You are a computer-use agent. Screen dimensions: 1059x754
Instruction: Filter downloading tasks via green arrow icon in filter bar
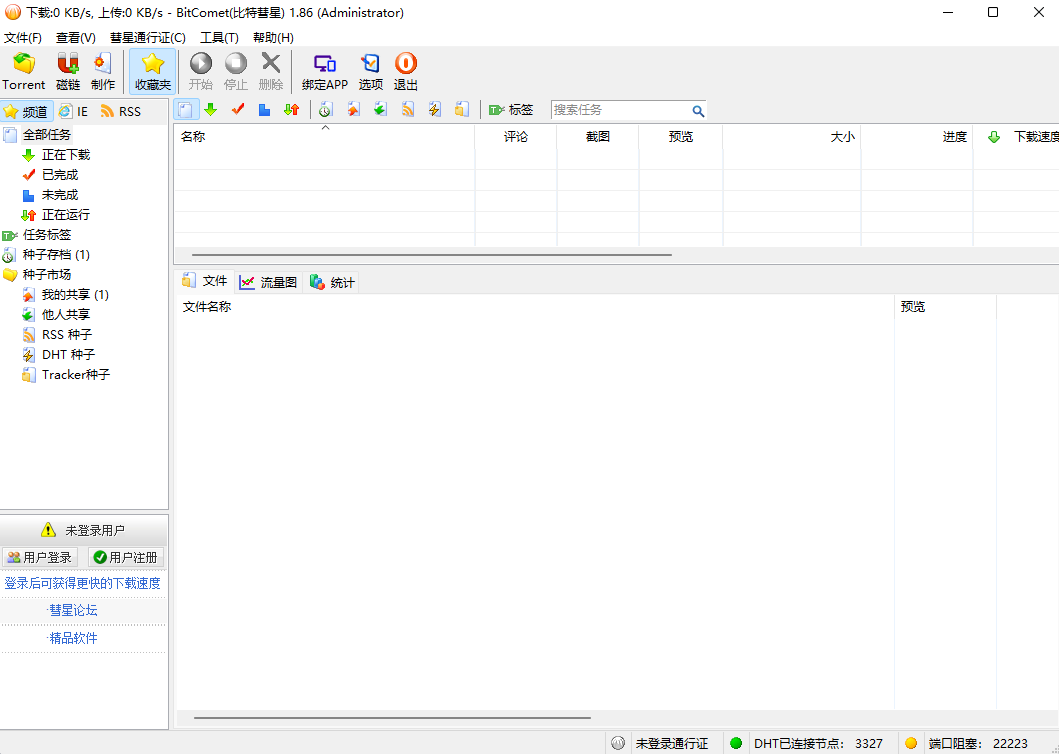(211, 109)
